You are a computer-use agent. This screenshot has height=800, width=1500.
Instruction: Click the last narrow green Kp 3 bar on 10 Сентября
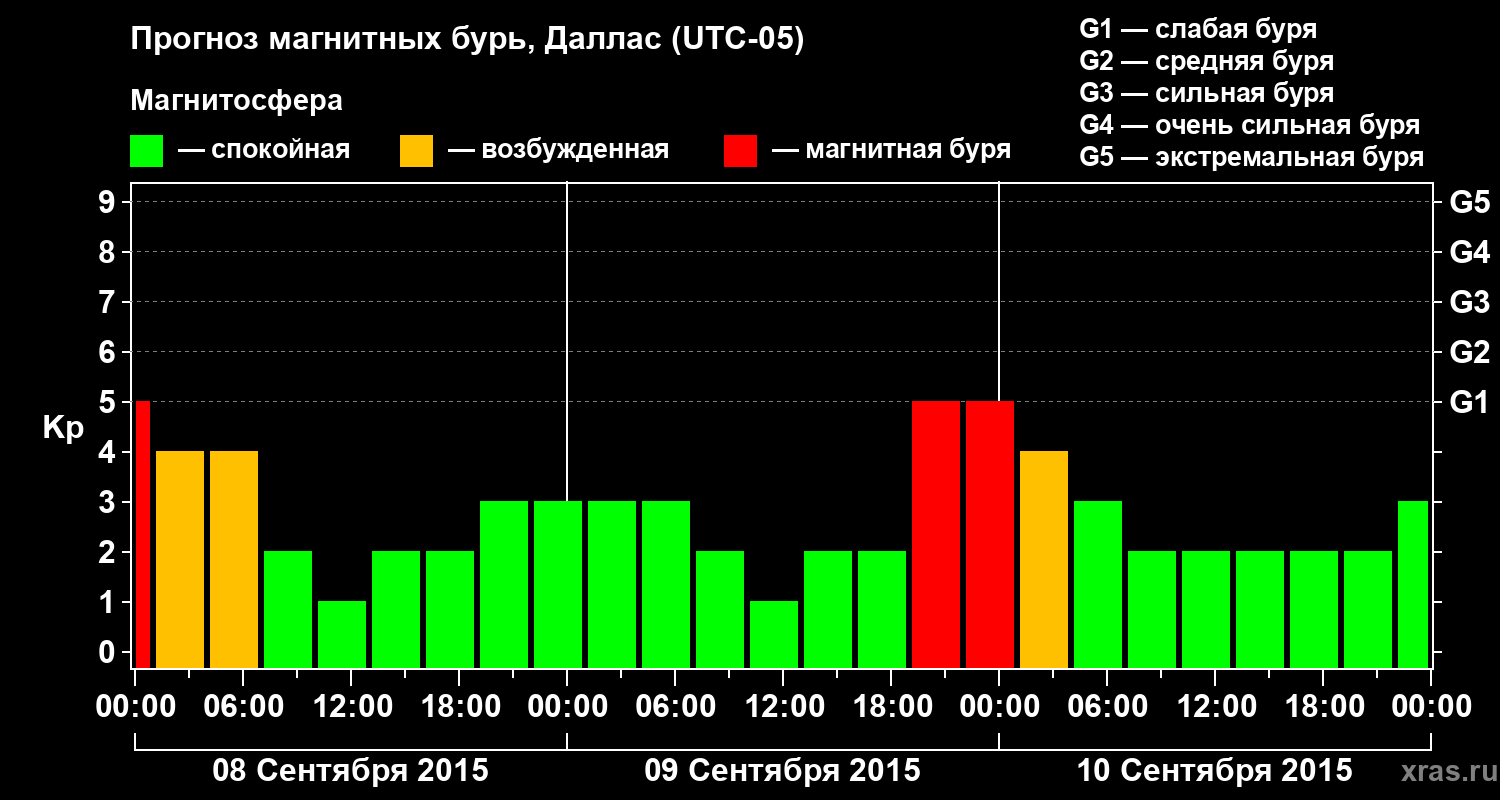coord(1413,584)
